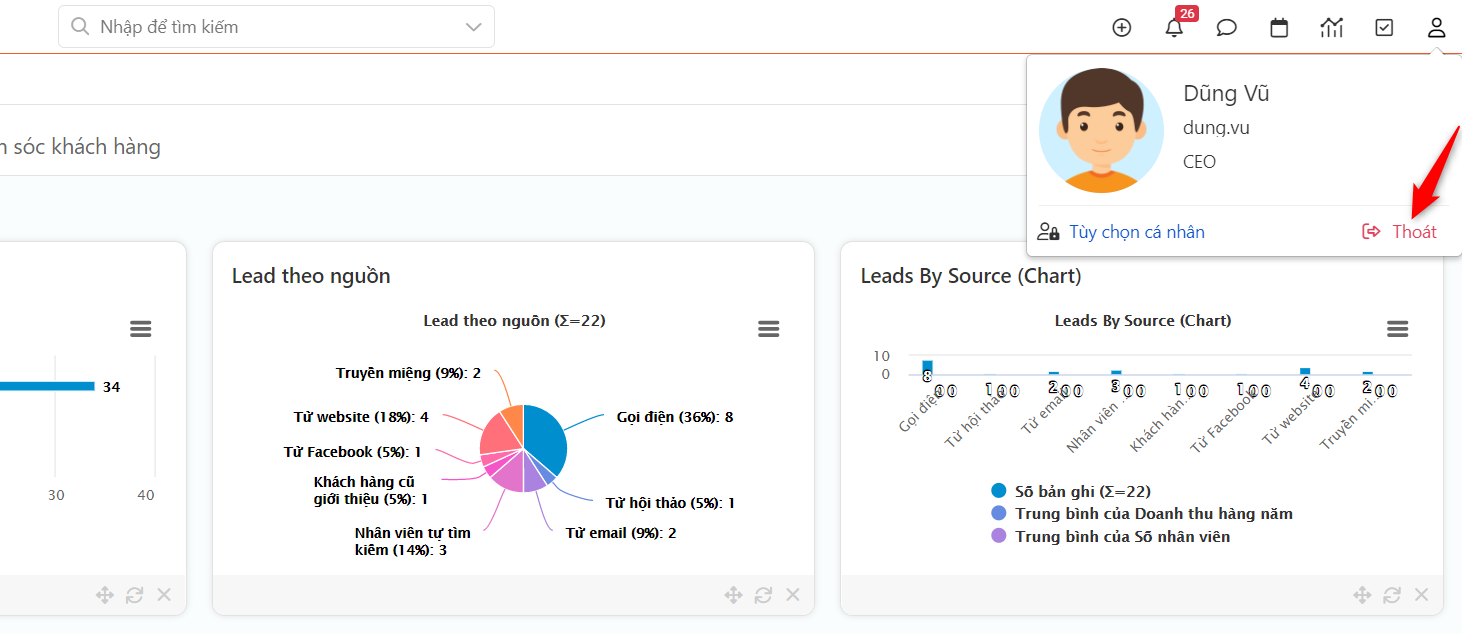The image size is (1462, 634).
Task: Close the Leads By Source (Chart) widget
Action: pyautogui.click(x=1421, y=595)
